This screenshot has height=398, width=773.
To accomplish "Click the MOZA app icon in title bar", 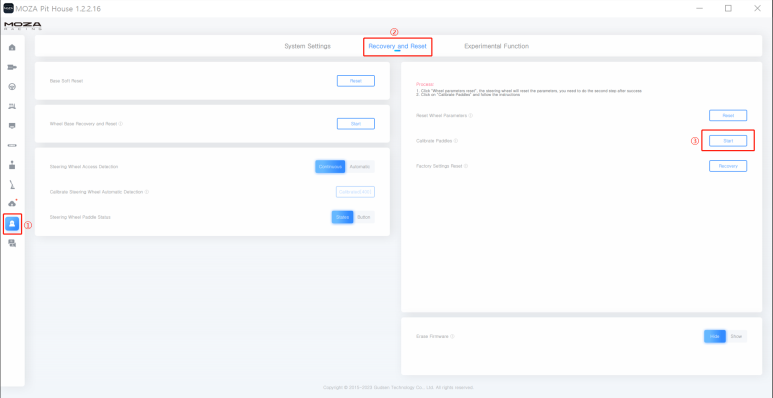I will 8,8.
